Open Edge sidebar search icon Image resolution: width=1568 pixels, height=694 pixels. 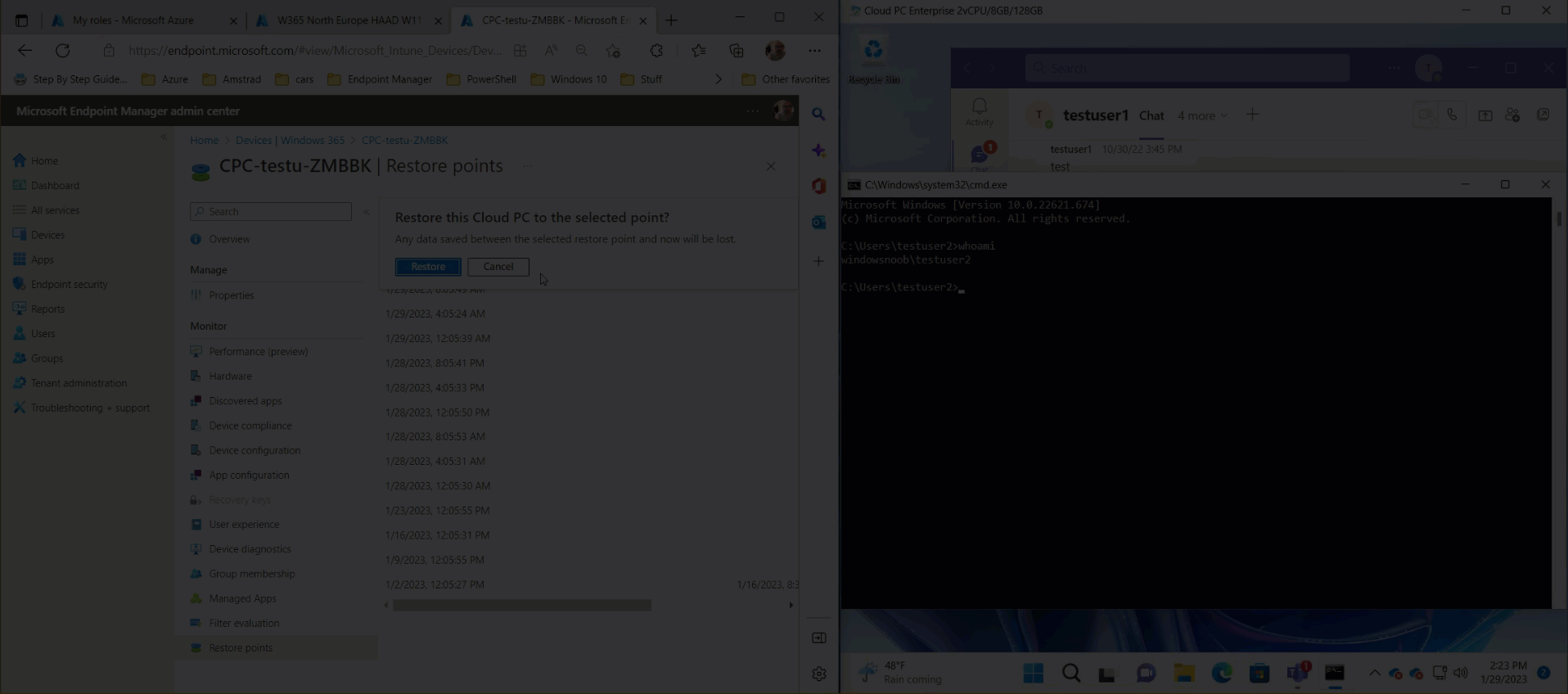818,115
